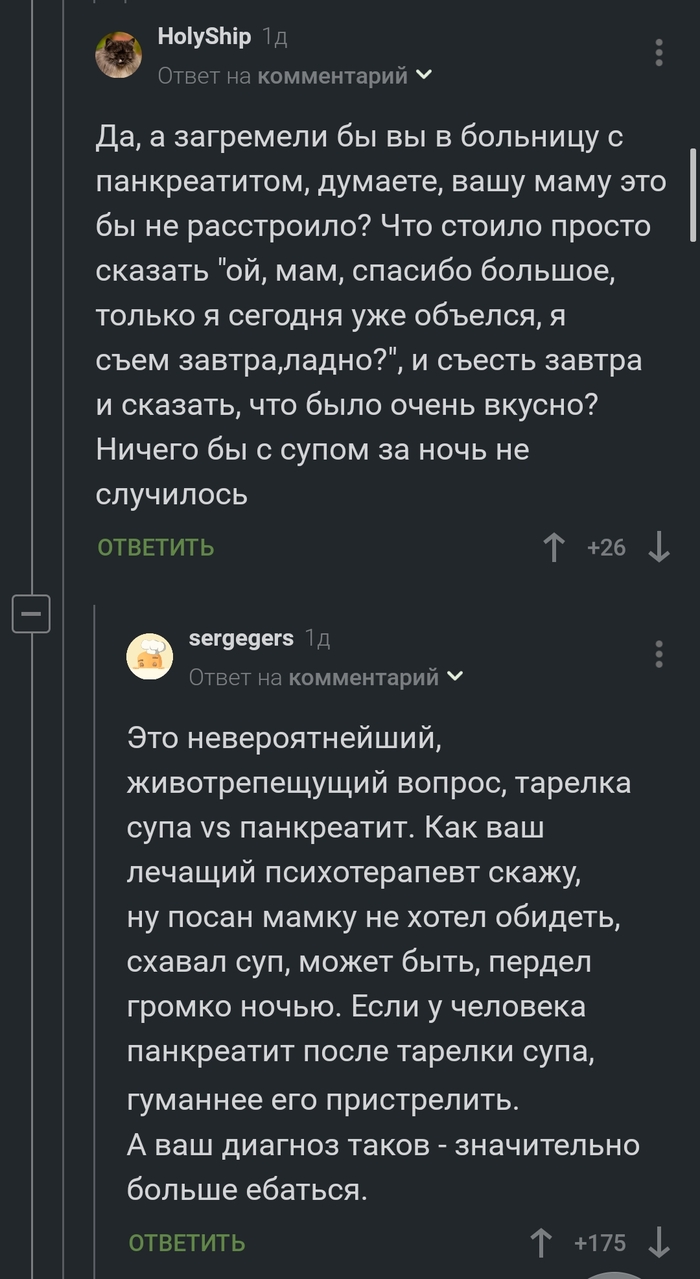700x1279 pixels.
Task: Click the 1д timestamp of sergegers' comment
Action: [317, 639]
